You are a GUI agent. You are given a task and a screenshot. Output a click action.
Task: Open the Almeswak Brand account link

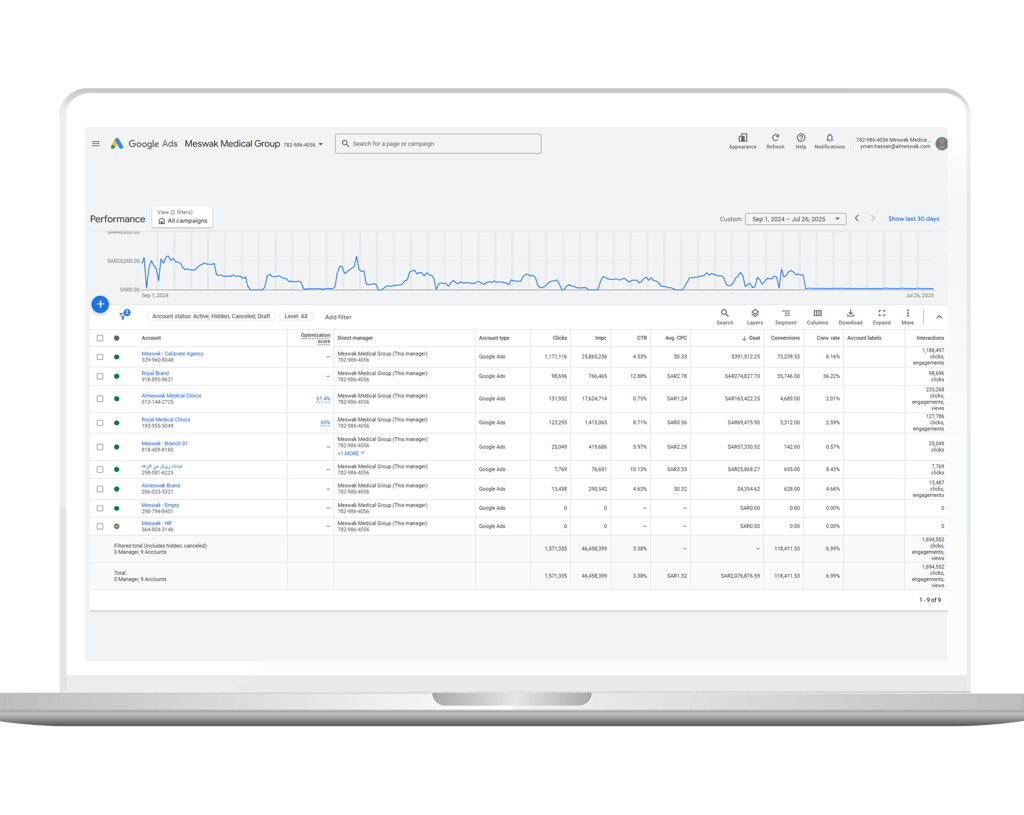pos(161,485)
